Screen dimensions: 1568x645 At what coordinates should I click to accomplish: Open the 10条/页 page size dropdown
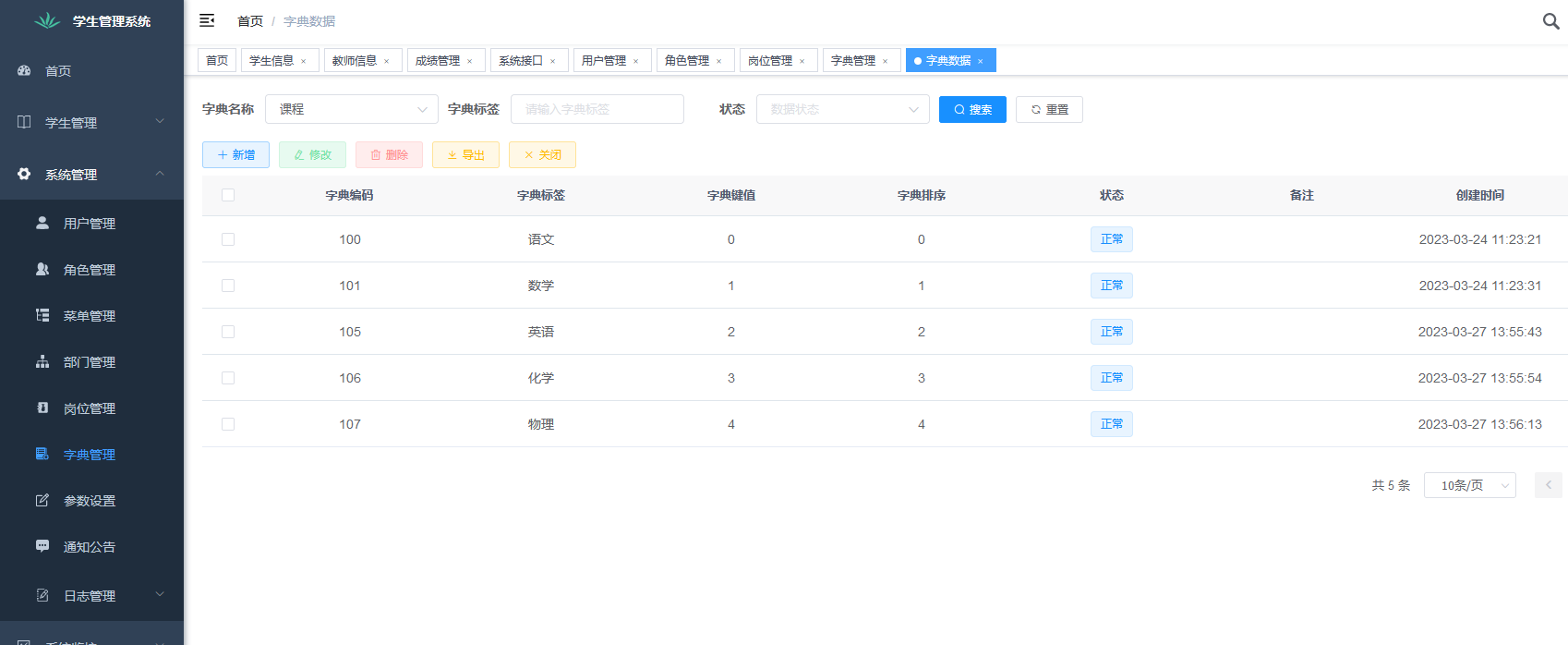[x=1470, y=485]
